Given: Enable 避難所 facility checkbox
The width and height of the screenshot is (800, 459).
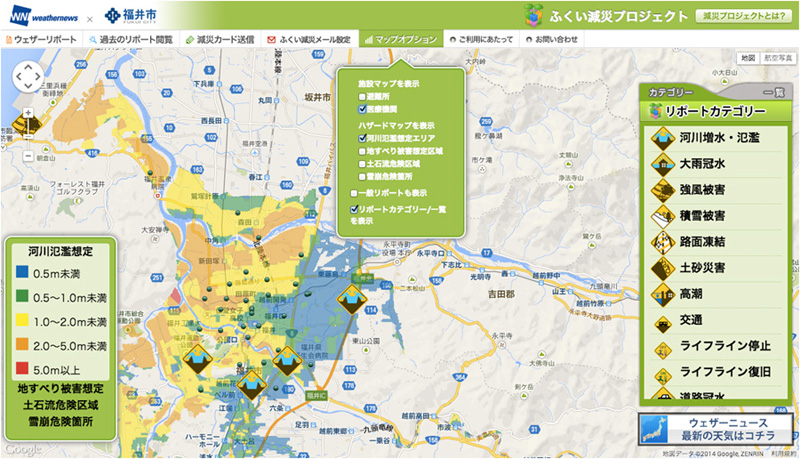Looking at the screenshot, I should click(x=362, y=96).
